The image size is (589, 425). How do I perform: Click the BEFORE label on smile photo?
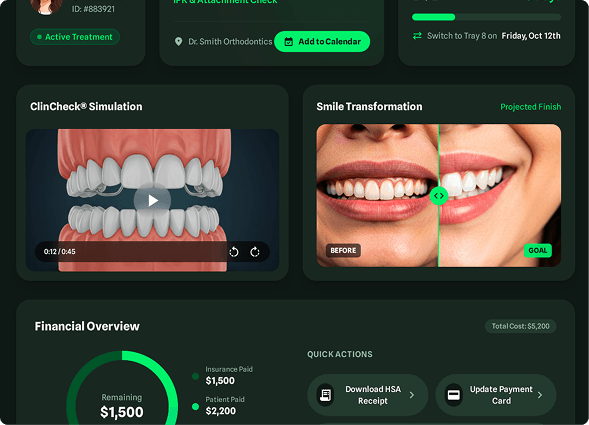coord(343,251)
